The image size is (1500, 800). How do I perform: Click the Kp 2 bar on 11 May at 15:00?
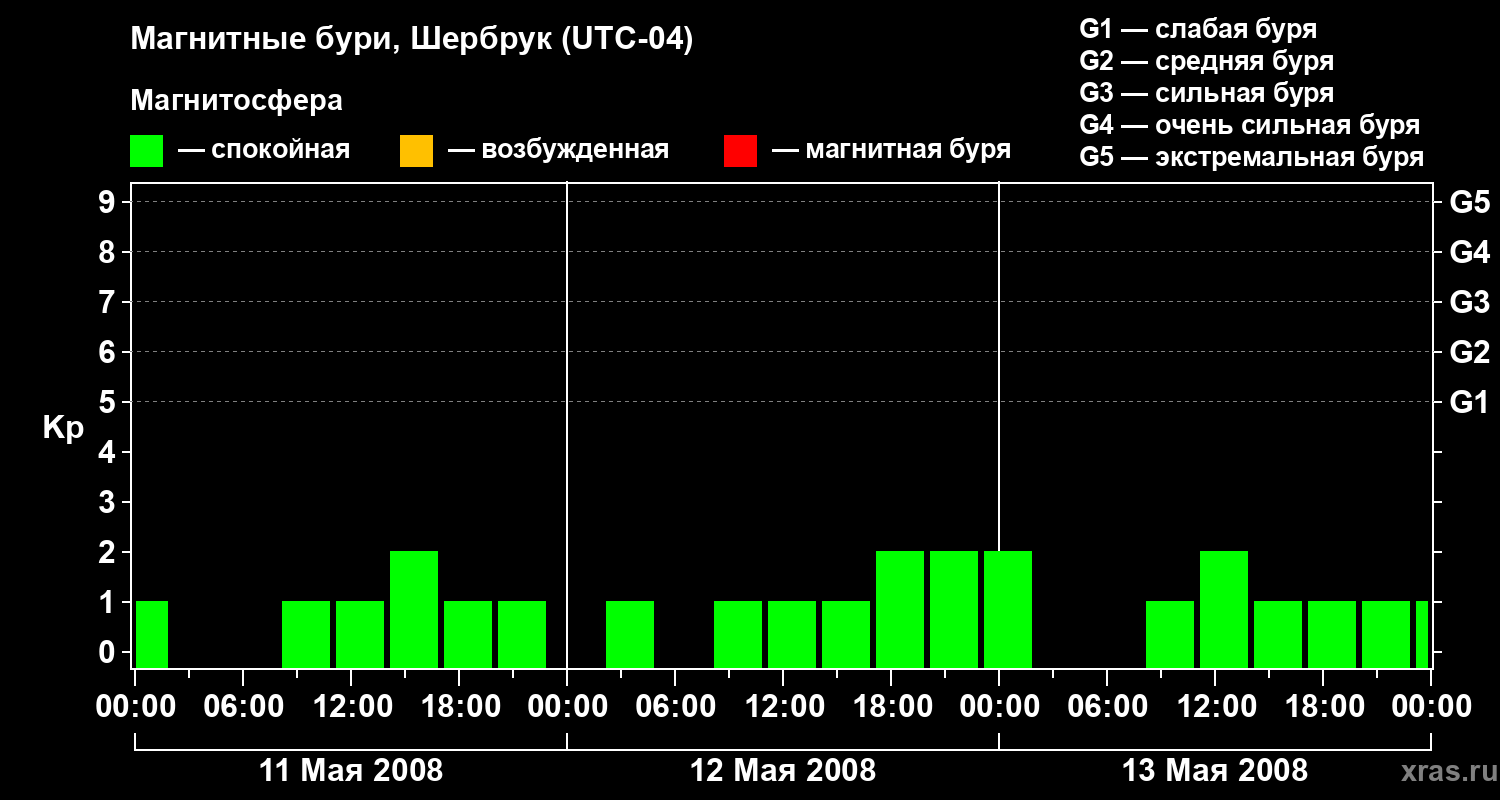point(414,609)
